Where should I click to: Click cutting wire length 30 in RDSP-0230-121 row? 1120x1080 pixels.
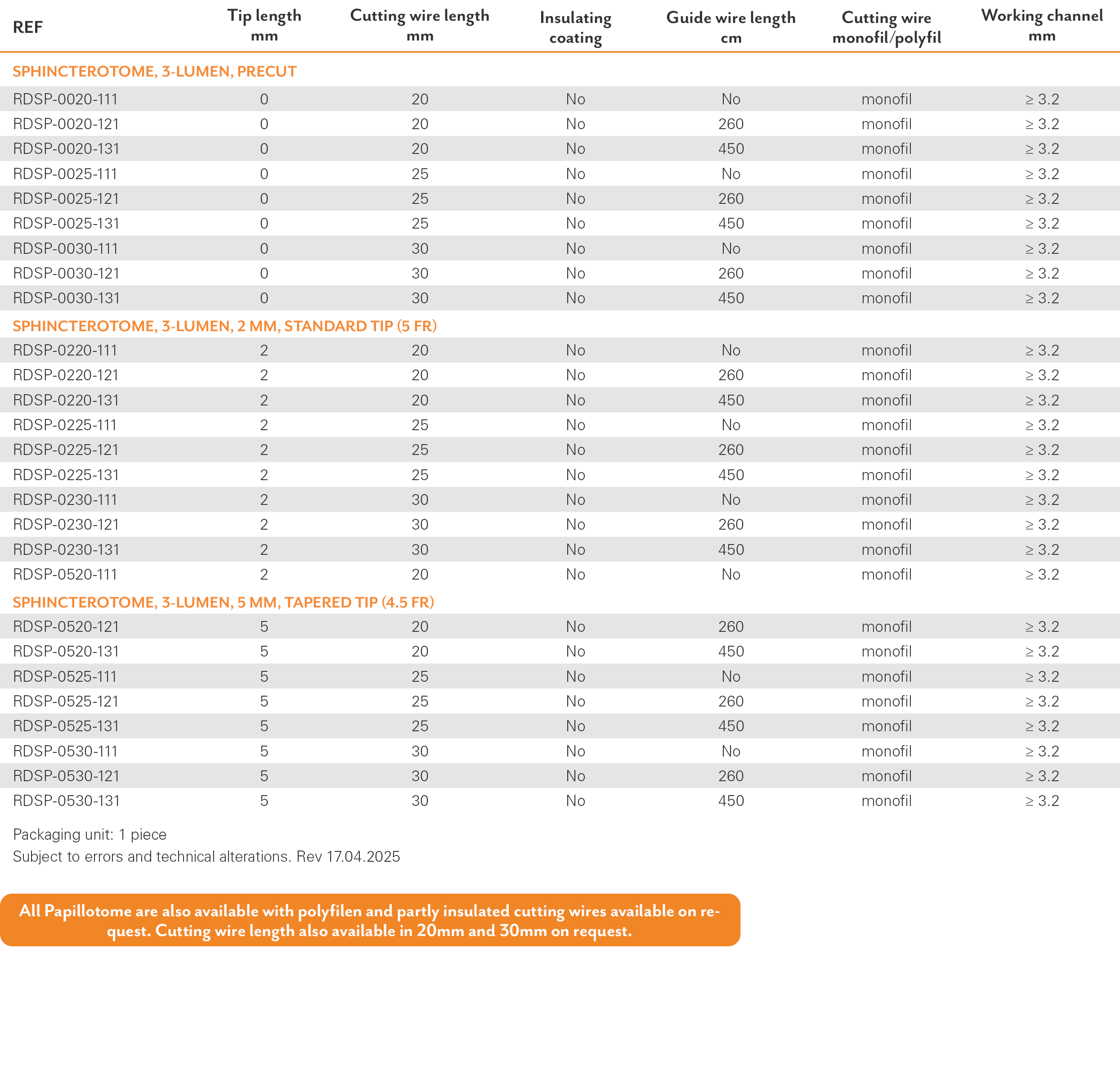click(x=420, y=524)
